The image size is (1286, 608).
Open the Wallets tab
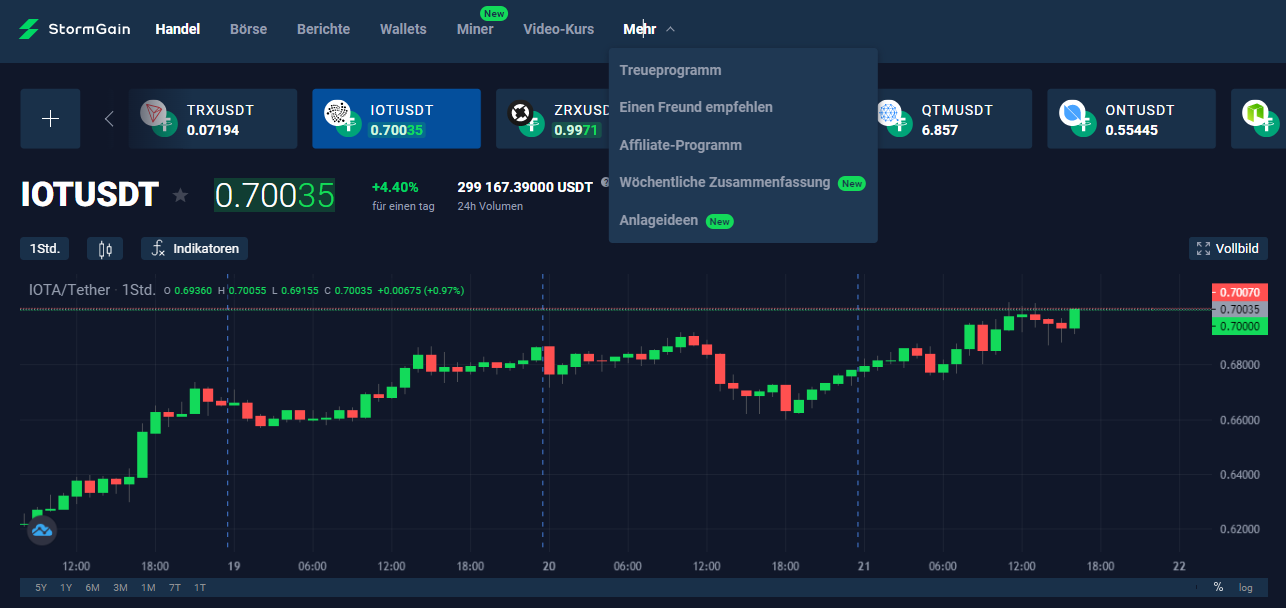coord(403,29)
